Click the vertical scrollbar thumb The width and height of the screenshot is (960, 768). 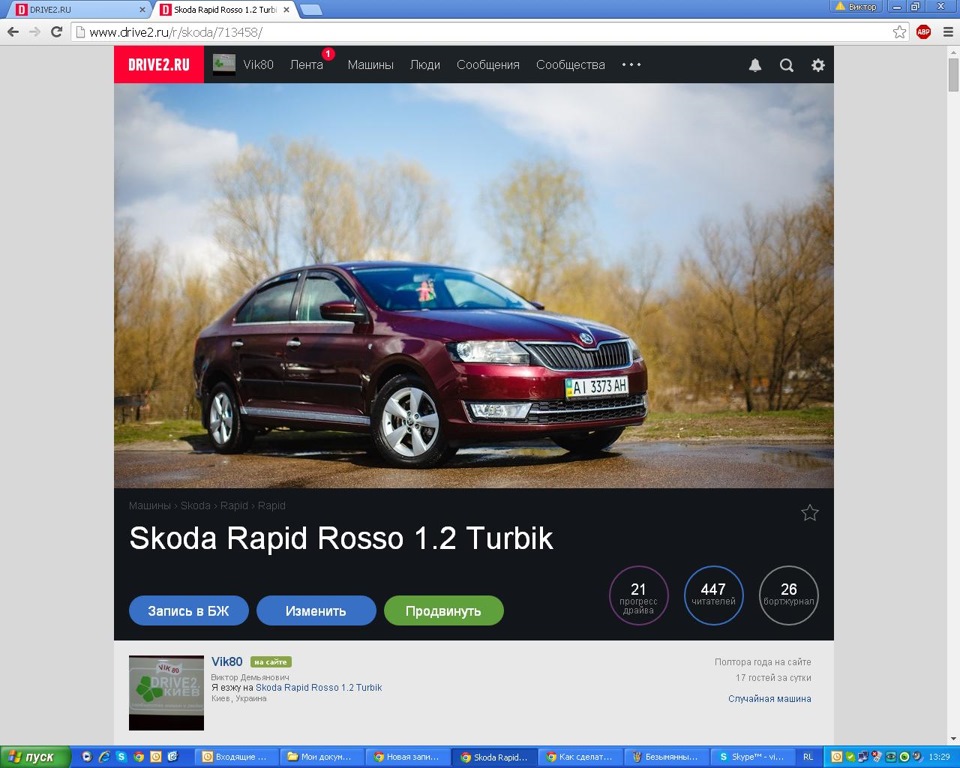pyautogui.click(x=953, y=75)
